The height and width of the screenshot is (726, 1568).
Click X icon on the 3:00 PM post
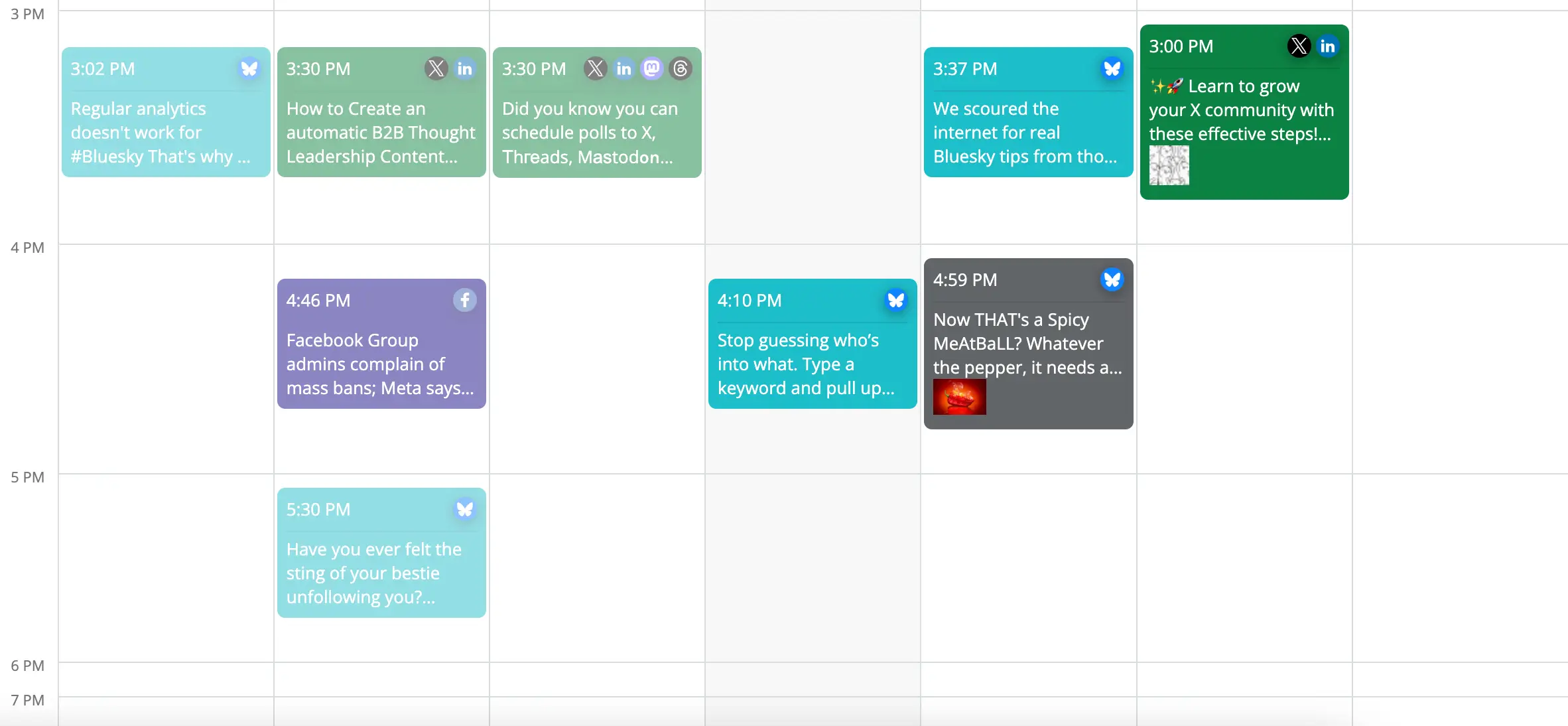pyautogui.click(x=1299, y=46)
